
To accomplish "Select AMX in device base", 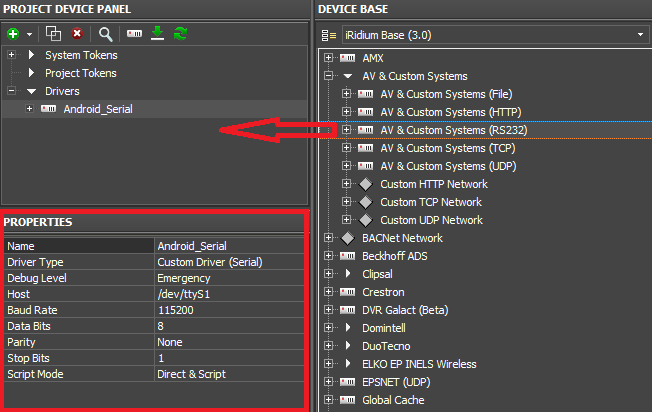I will pos(373,58).
